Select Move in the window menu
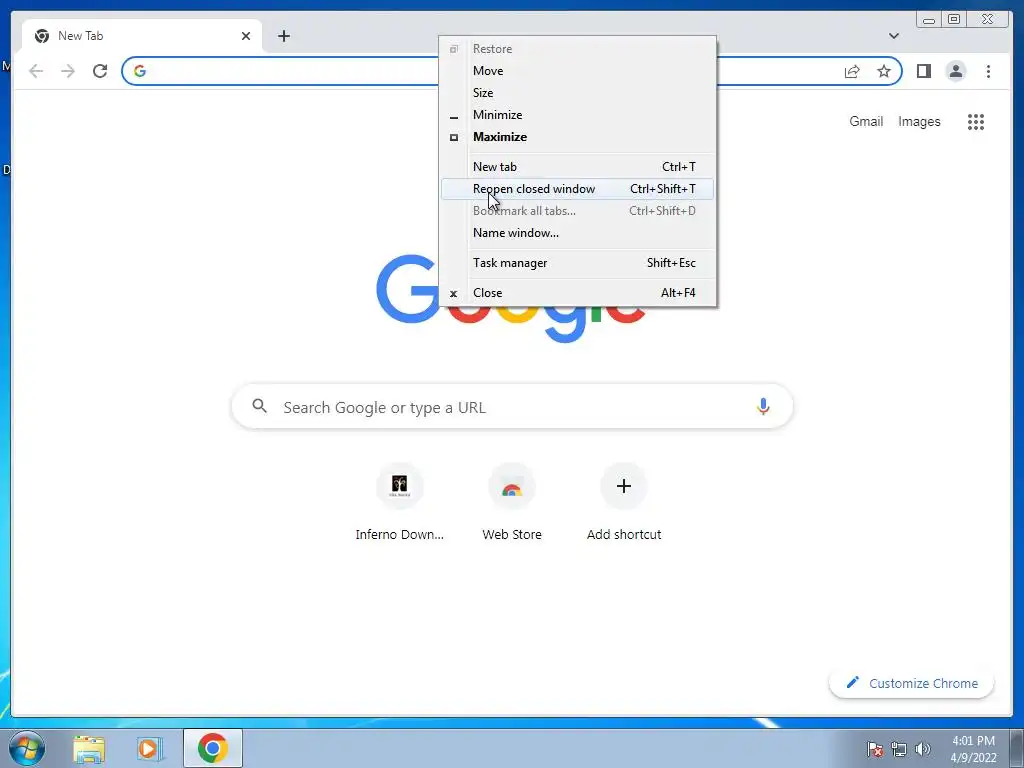 click(577, 71)
